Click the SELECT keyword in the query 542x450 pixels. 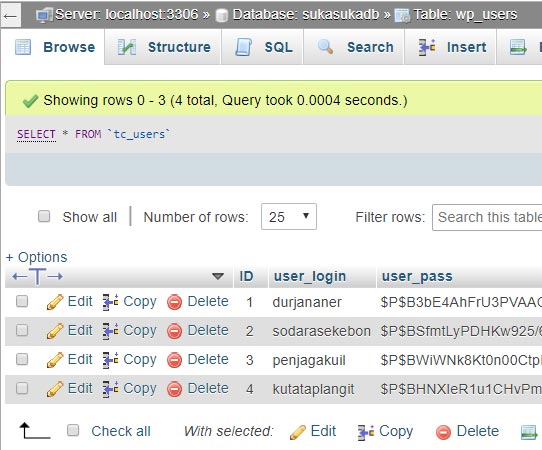tap(36, 134)
